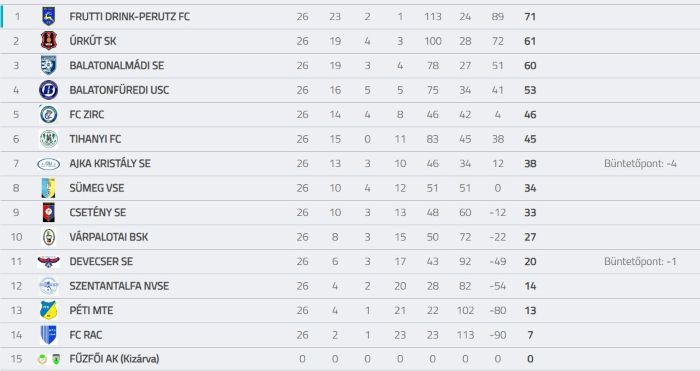This screenshot has height=371, width=700.
Task: Click the 71 points value of leader
Action: click(x=530, y=17)
